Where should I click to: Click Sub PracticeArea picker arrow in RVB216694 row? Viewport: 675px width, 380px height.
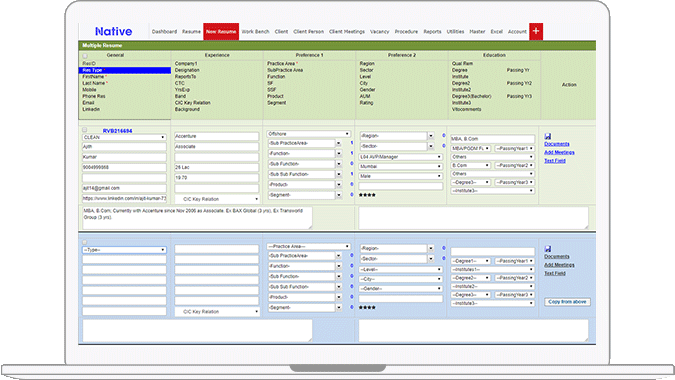point(339,143)
